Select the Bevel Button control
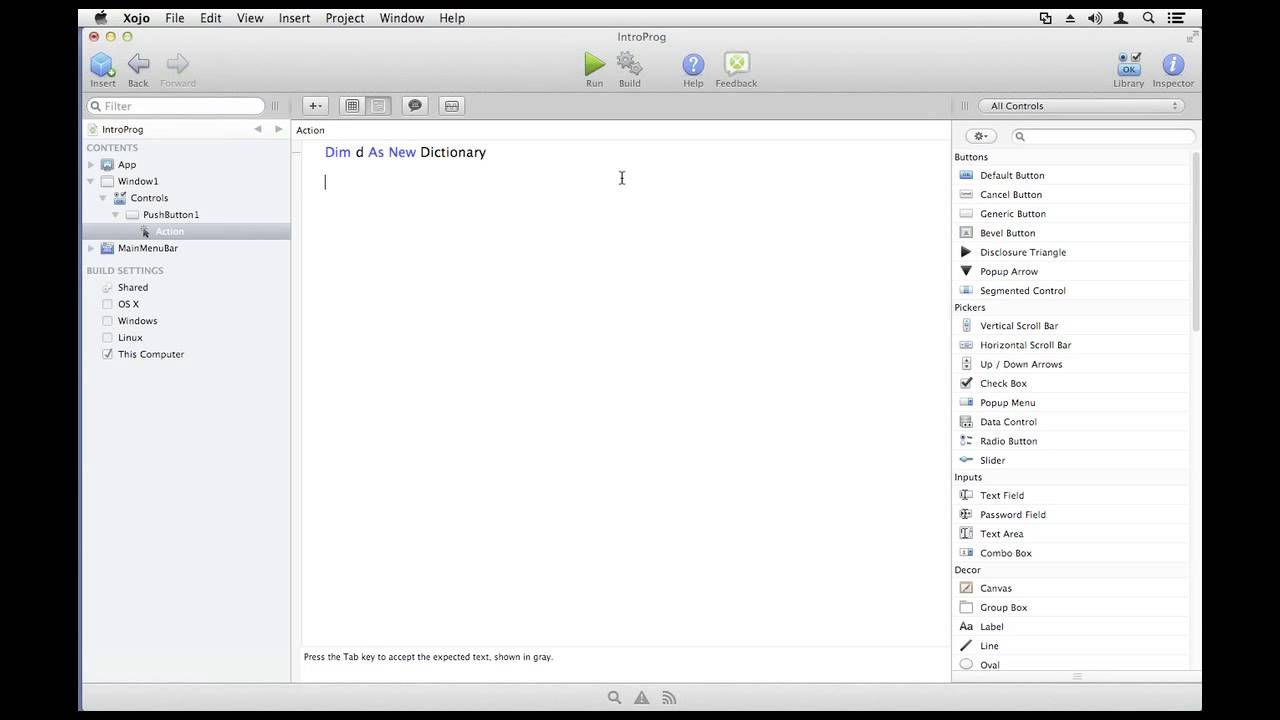Viewport: 1280px width, 720px height. [x=1007, y=233]
